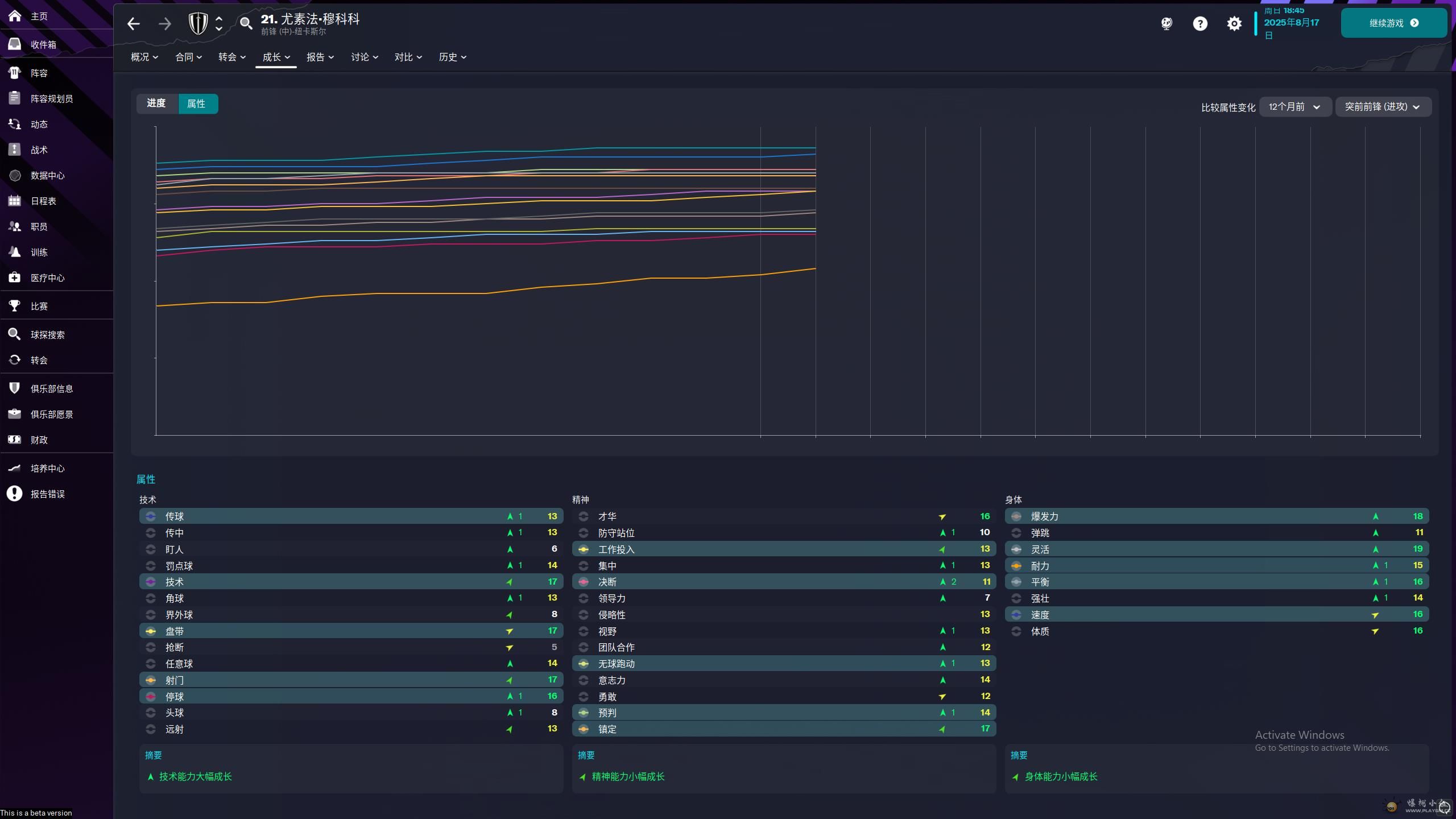
Task: Select the 平衡 attribute row
Action: (x=1217, y=582)
